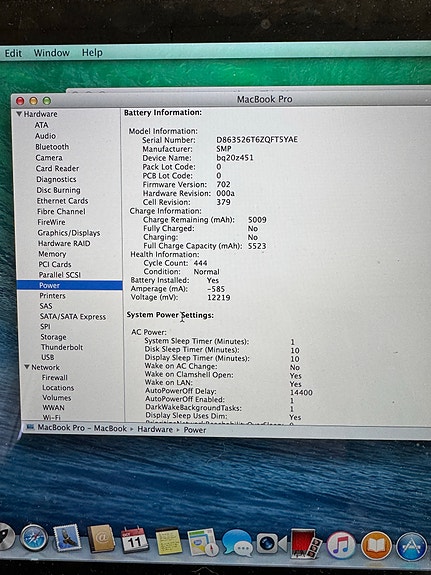Open the Photo Booth icon in Dock
Screen dimensions: 431x575
click(306, 543)
